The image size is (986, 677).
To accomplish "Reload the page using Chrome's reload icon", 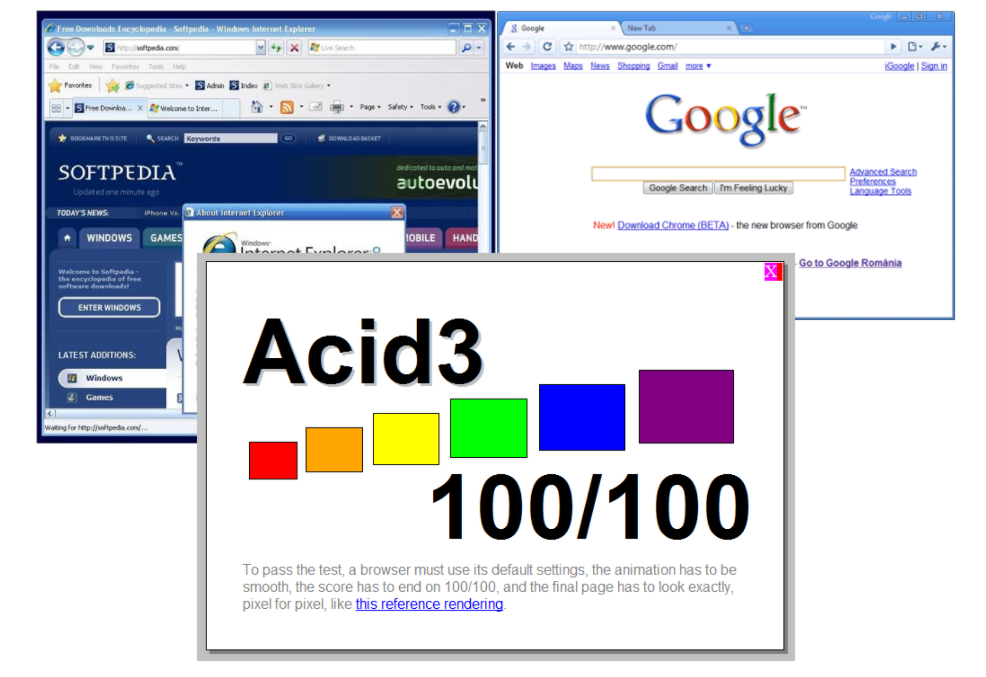I will pos(547,46).
